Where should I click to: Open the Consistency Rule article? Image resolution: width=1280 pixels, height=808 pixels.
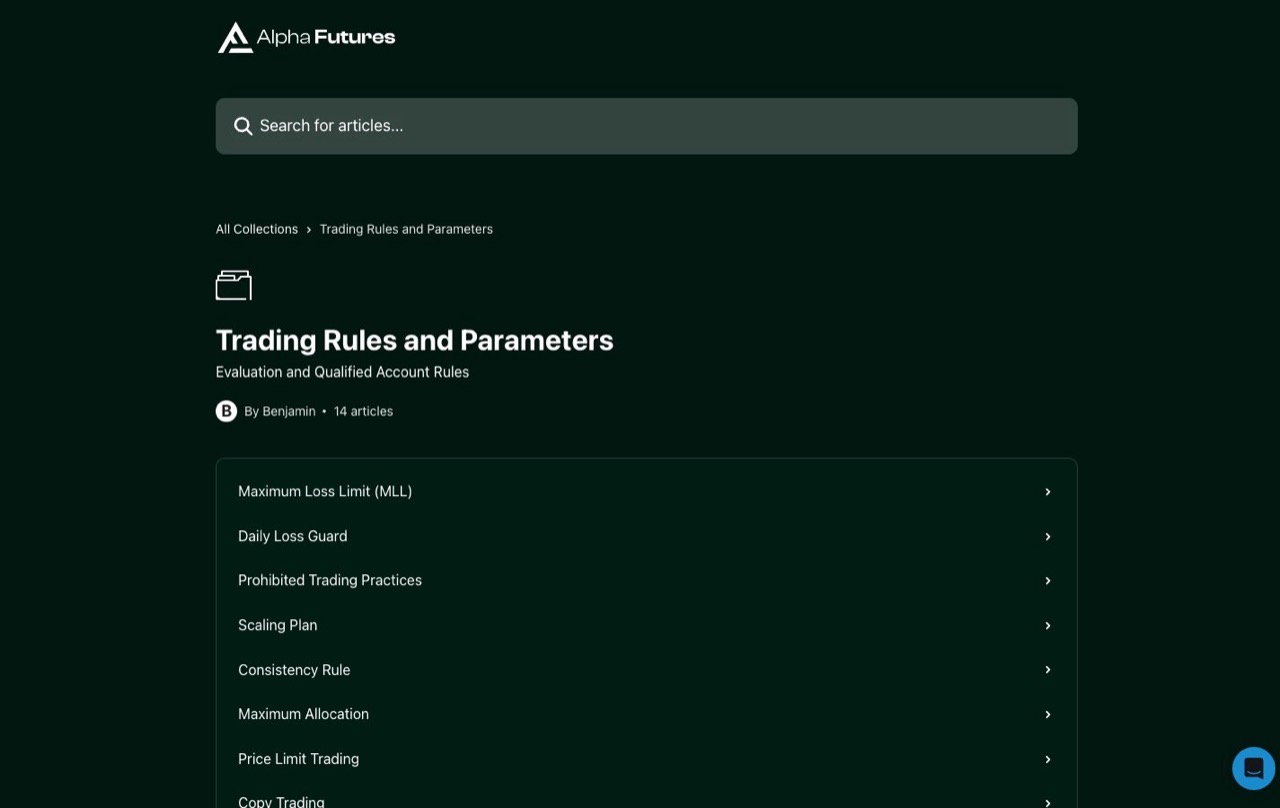click(646, 670)
